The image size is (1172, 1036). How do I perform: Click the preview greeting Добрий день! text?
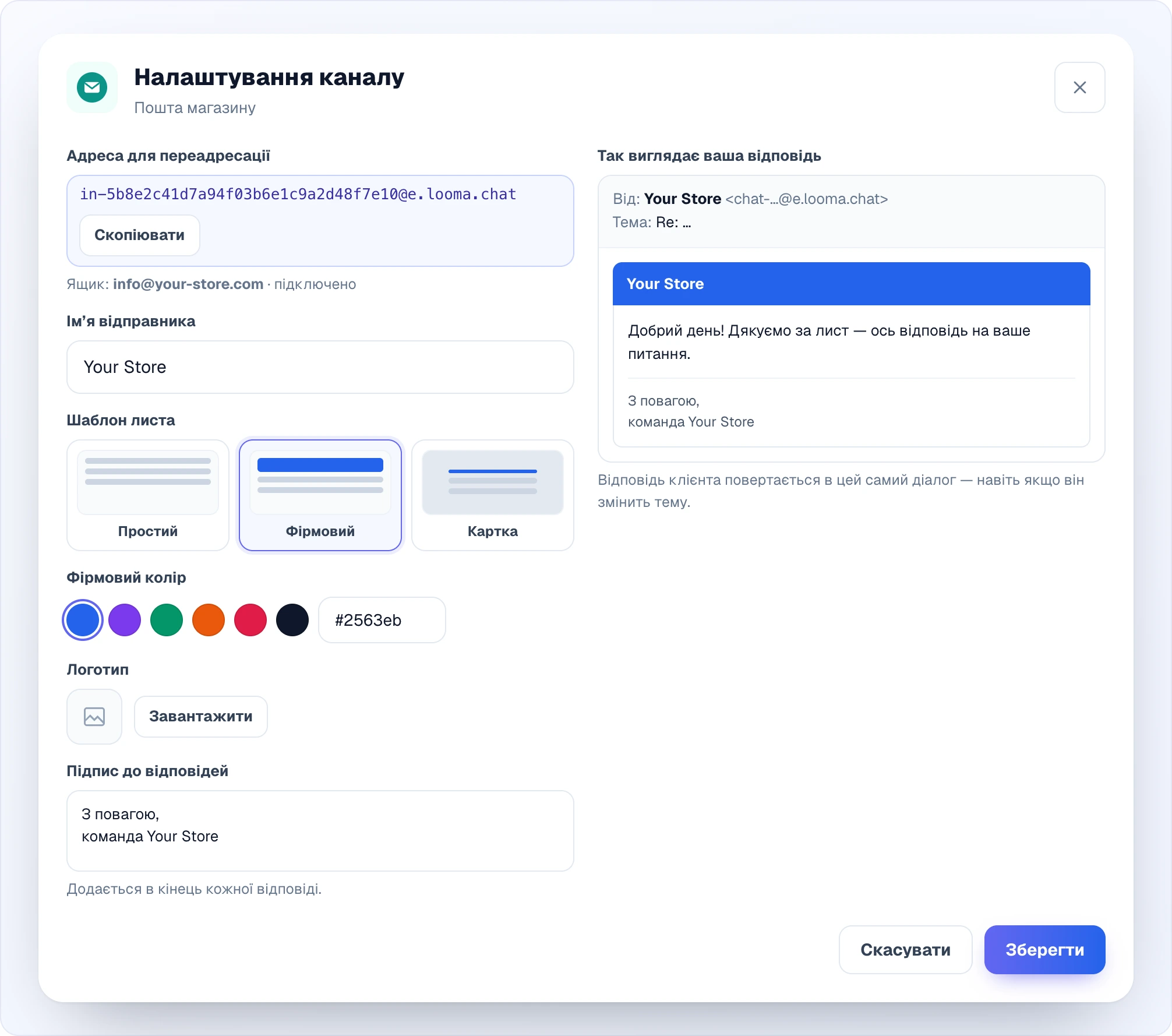[x=829, y=342]
